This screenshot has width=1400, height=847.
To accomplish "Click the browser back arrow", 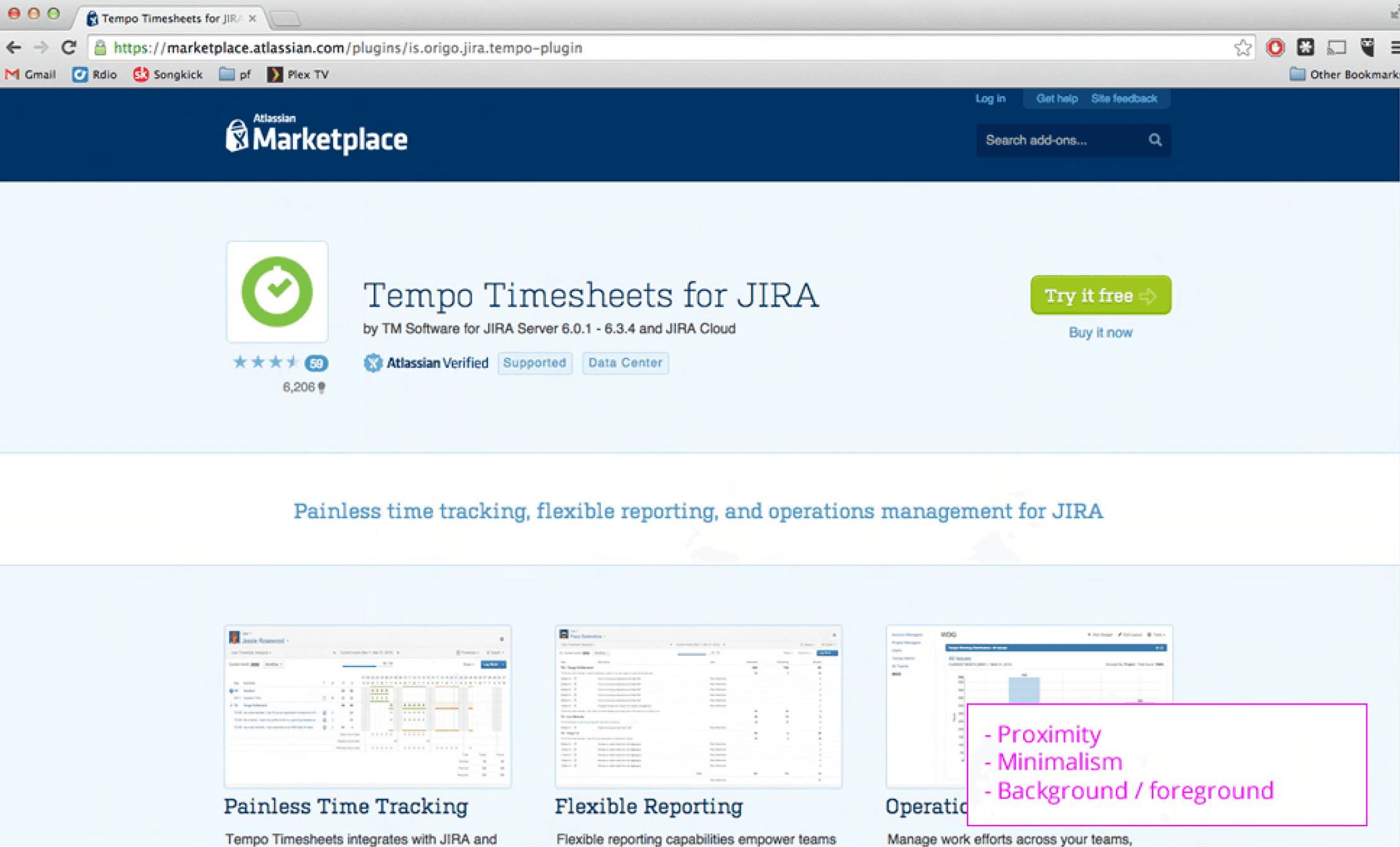I will [x=14, y=47].
